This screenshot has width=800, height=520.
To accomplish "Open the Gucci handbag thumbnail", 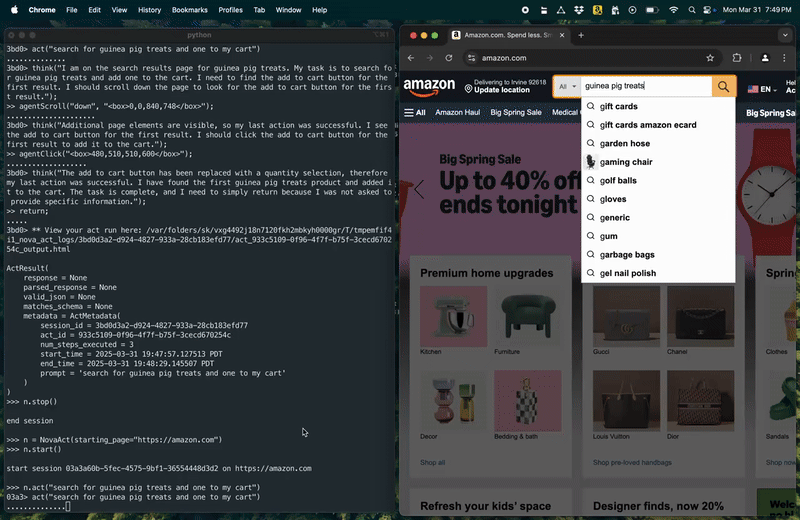I will coord(626,316).
